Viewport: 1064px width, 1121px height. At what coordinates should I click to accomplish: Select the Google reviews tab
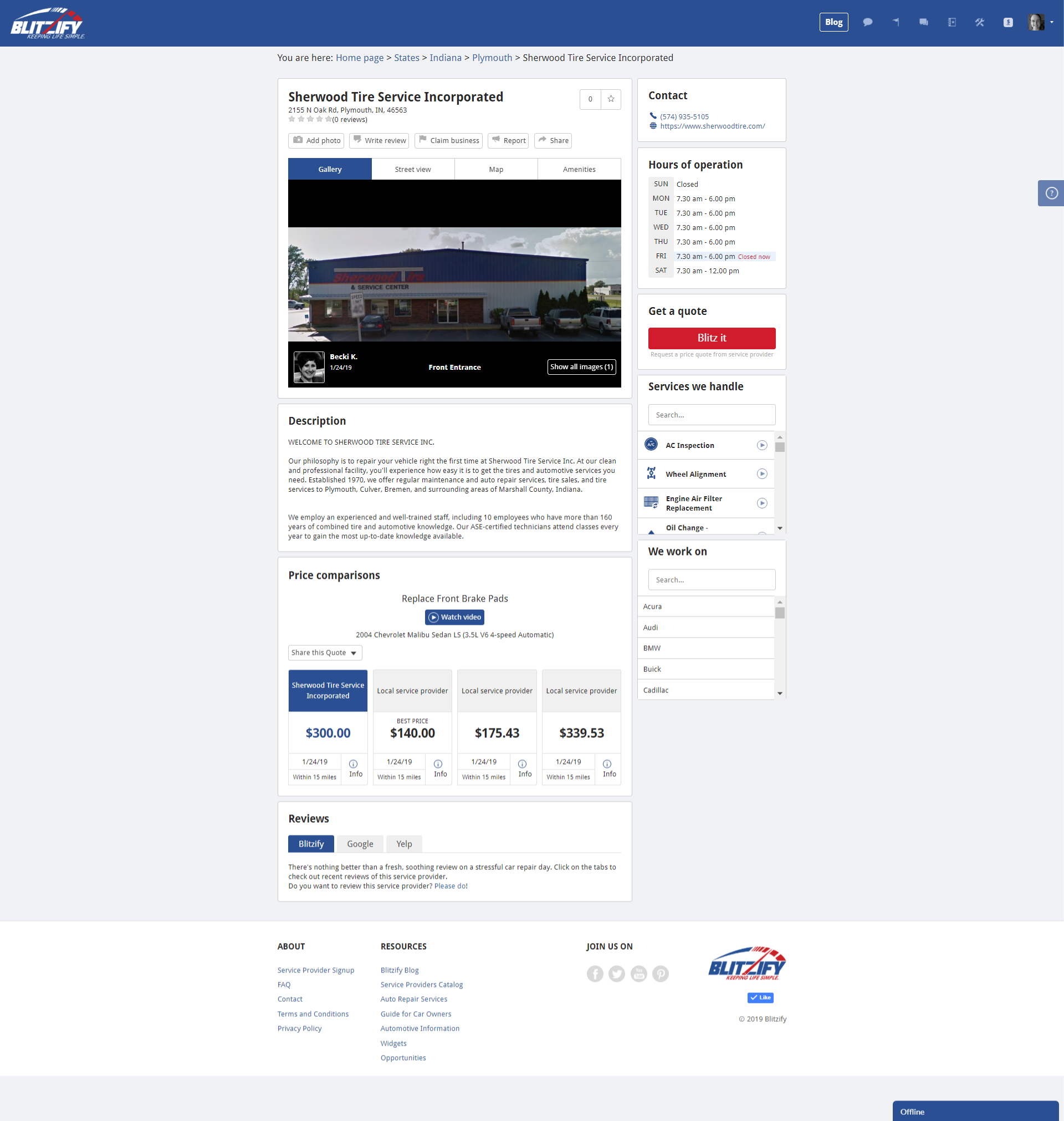coord(360,844)
